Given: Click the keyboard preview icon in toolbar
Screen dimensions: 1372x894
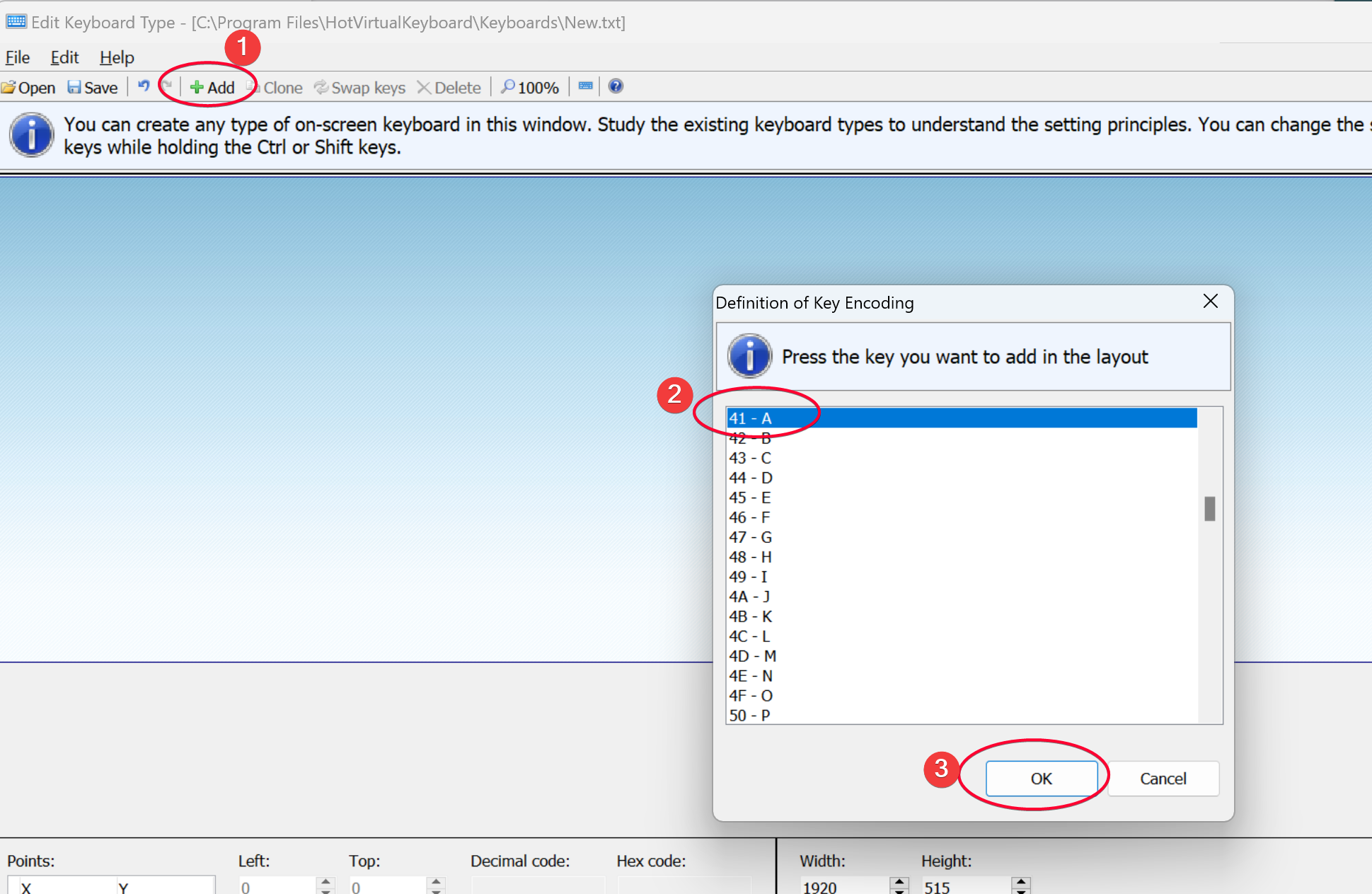Looking at the screenshot, I should pos(585,86).
